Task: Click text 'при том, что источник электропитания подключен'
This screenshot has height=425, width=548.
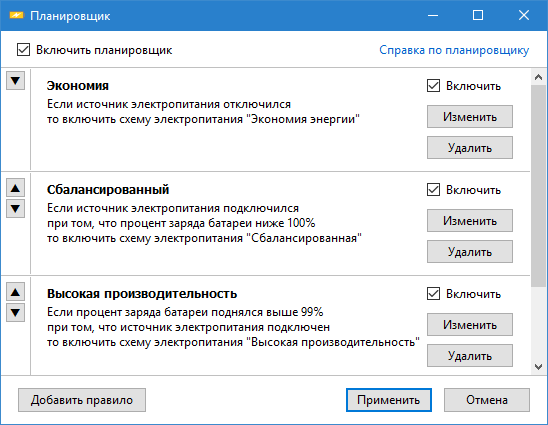Action: [x=188, y=327]
